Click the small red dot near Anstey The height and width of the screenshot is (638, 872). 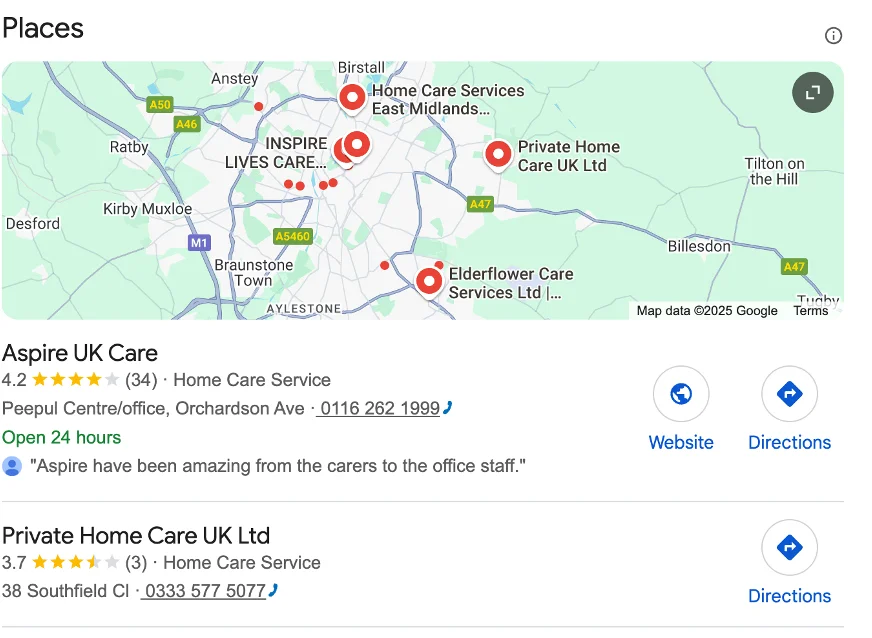[x=259, y=106]
